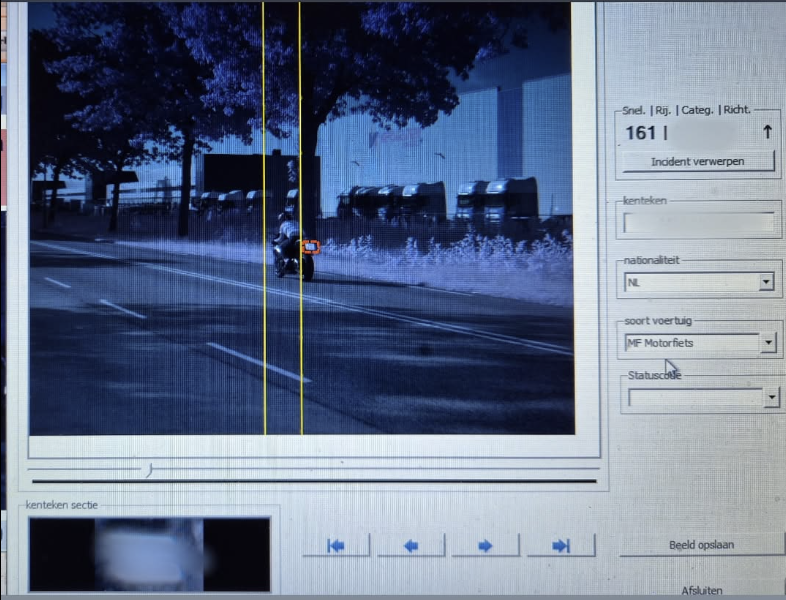Advance to next image with right arrow

(x=485, y=545)
